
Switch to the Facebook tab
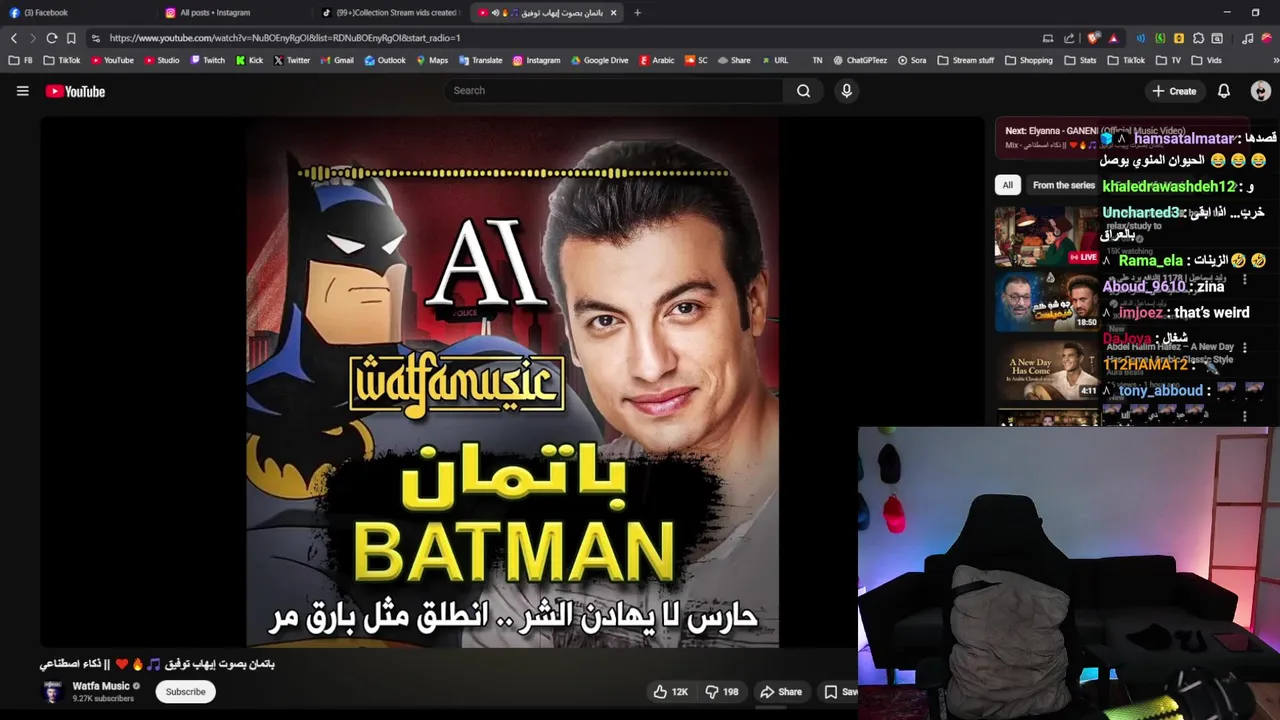click(80, 13)
